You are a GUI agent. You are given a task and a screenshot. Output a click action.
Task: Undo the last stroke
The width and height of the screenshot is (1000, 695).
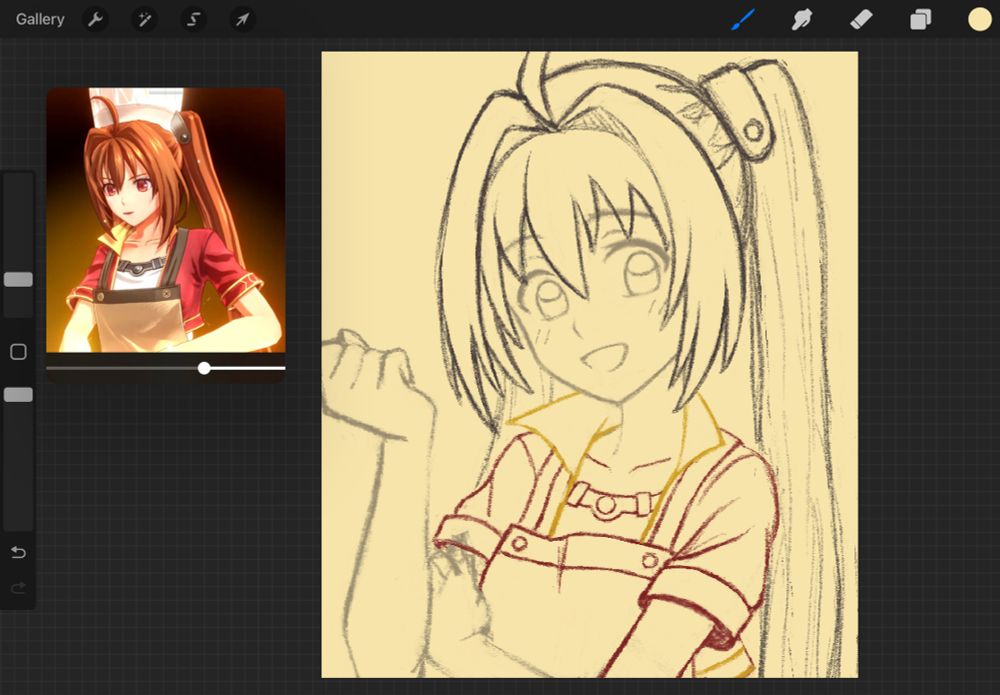click(18, 552)
